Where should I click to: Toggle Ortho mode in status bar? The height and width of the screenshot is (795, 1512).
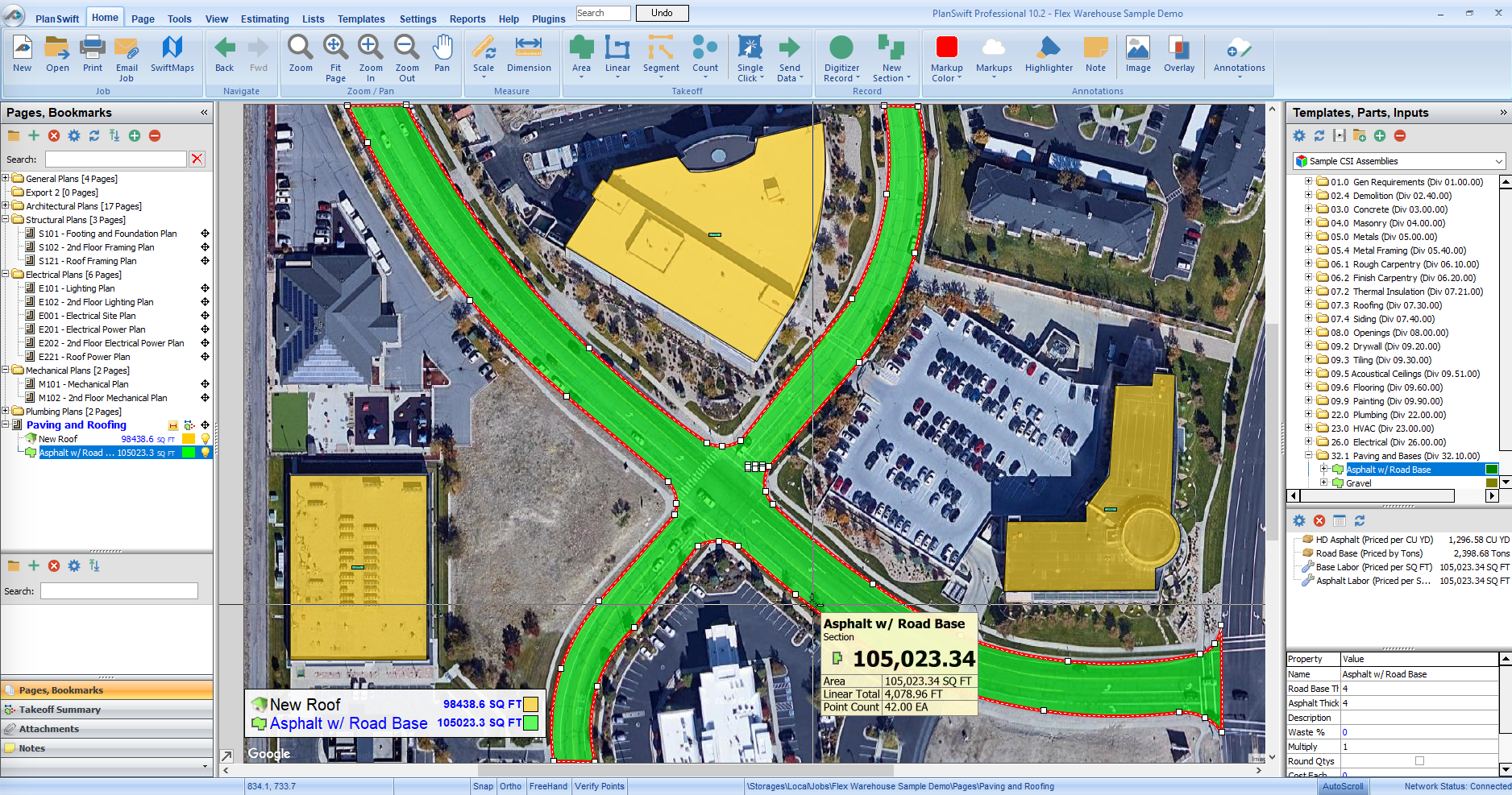[510, 786]
